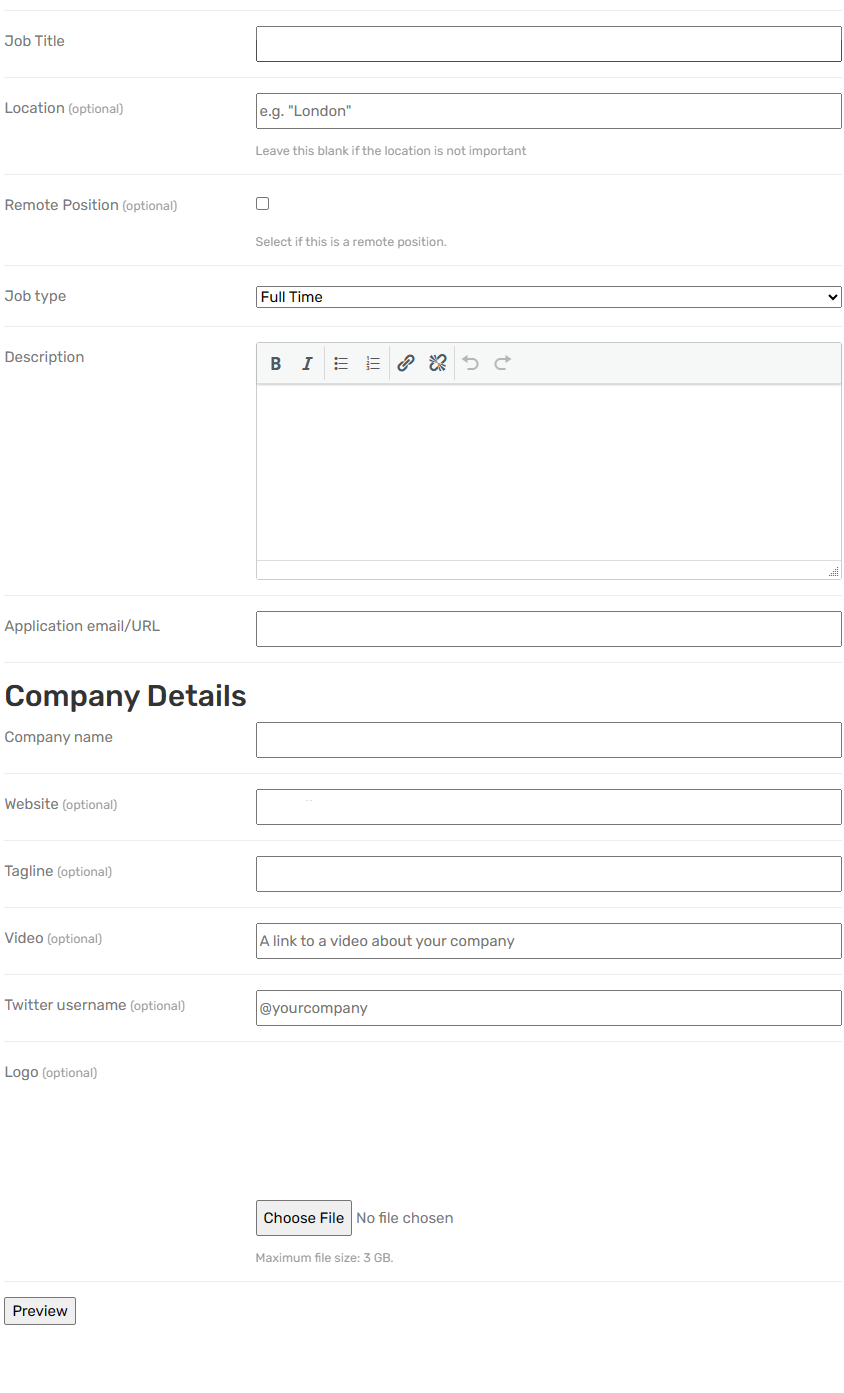Viewport: 844px width, 1393px height.
Task: Click the Video link input field
Action: coord(548,941)
